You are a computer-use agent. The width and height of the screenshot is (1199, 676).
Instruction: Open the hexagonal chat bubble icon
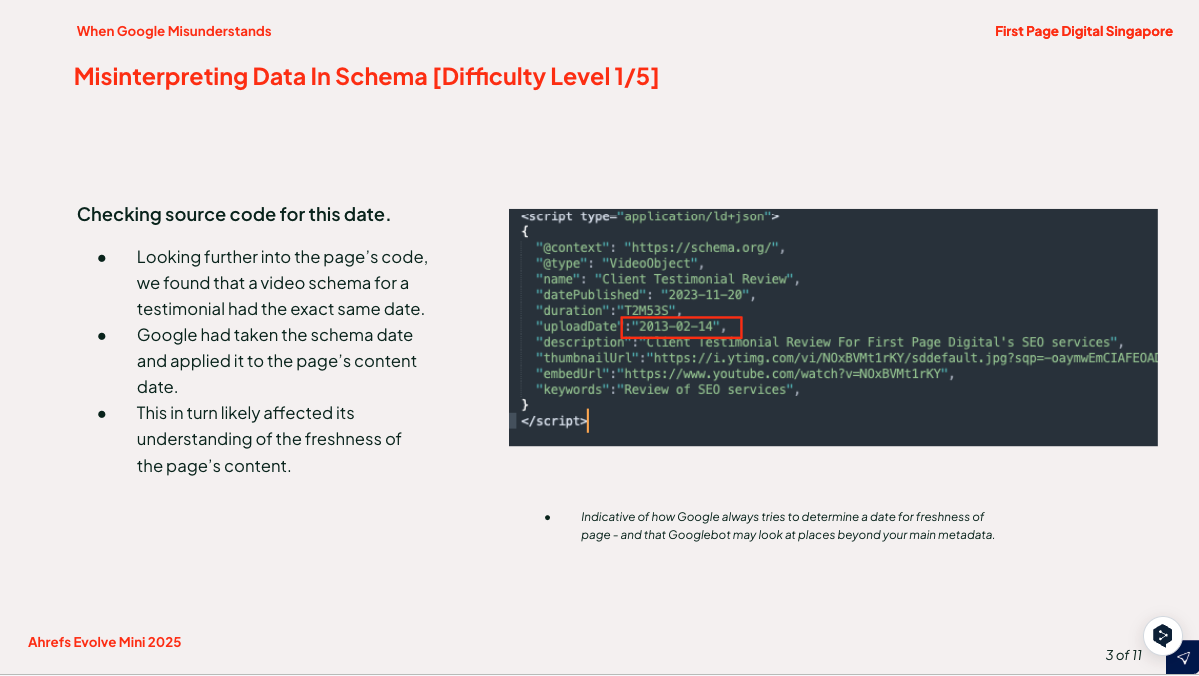point(1162,635)
